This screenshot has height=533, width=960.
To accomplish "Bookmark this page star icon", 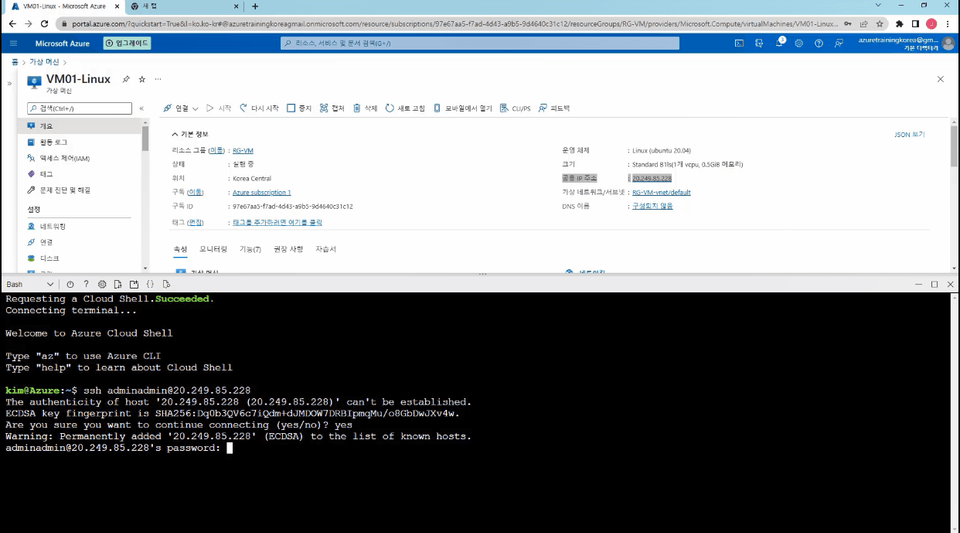I will pyautogui.click(x=880, y=24).
